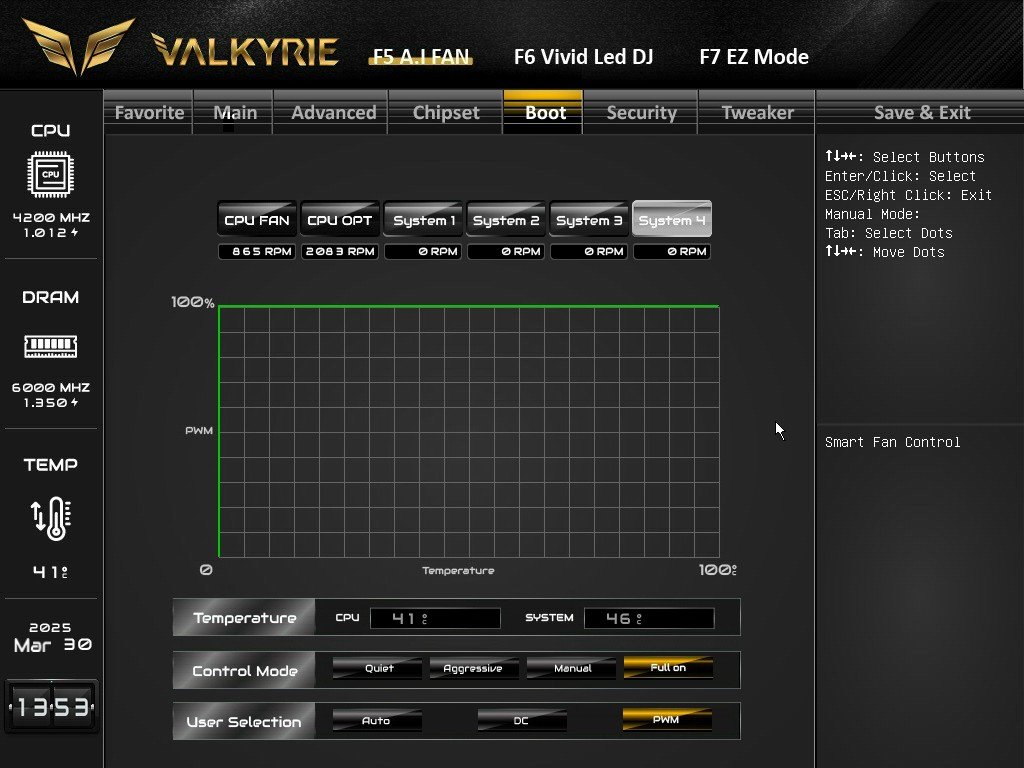1024x768 pixels.
Task: Switch control mode to Manual
Action: pos(571,669)
